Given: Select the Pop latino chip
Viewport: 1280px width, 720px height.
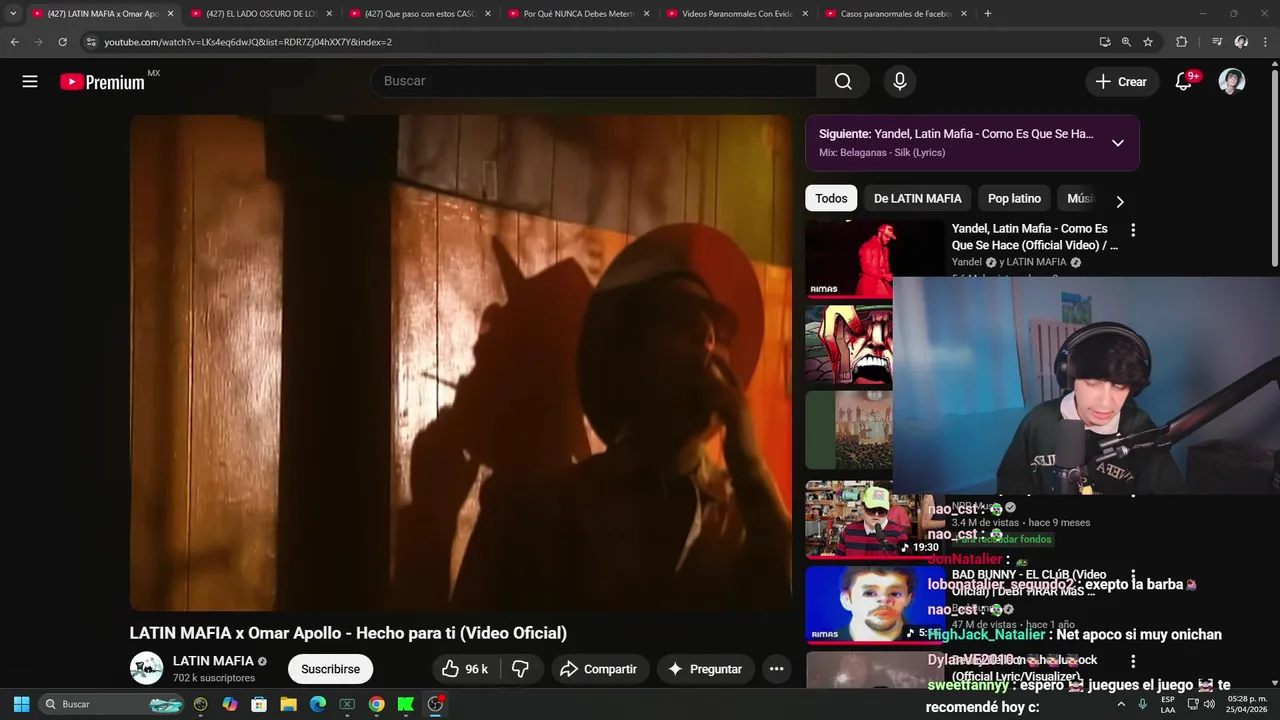Looking at the screenshot, I should (x=1014, y=198).
